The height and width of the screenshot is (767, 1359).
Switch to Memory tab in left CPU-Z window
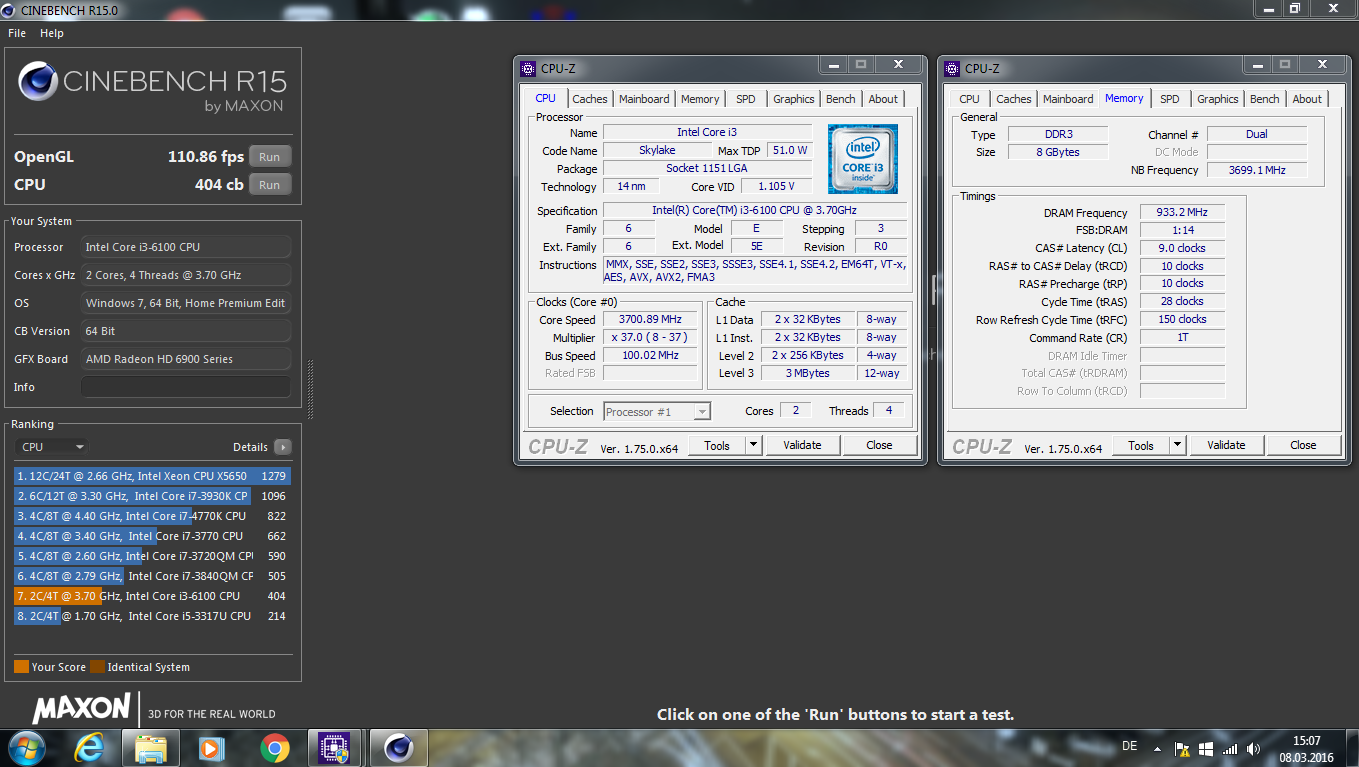coord(700,99)
